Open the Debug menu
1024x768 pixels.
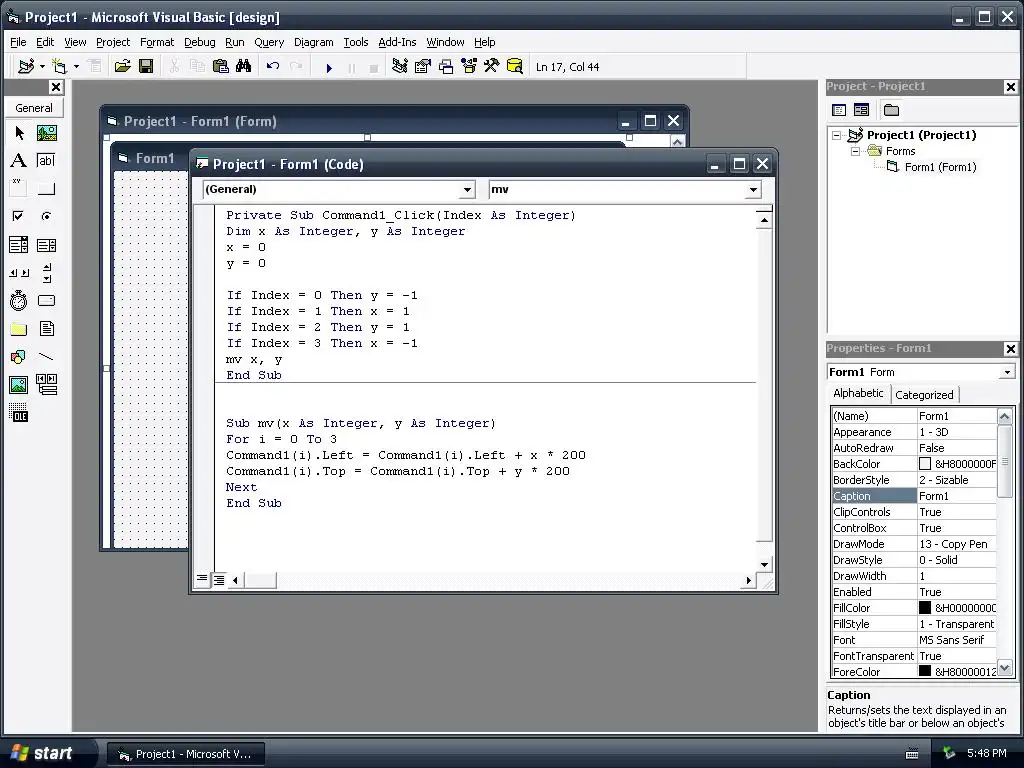point(200,42)
